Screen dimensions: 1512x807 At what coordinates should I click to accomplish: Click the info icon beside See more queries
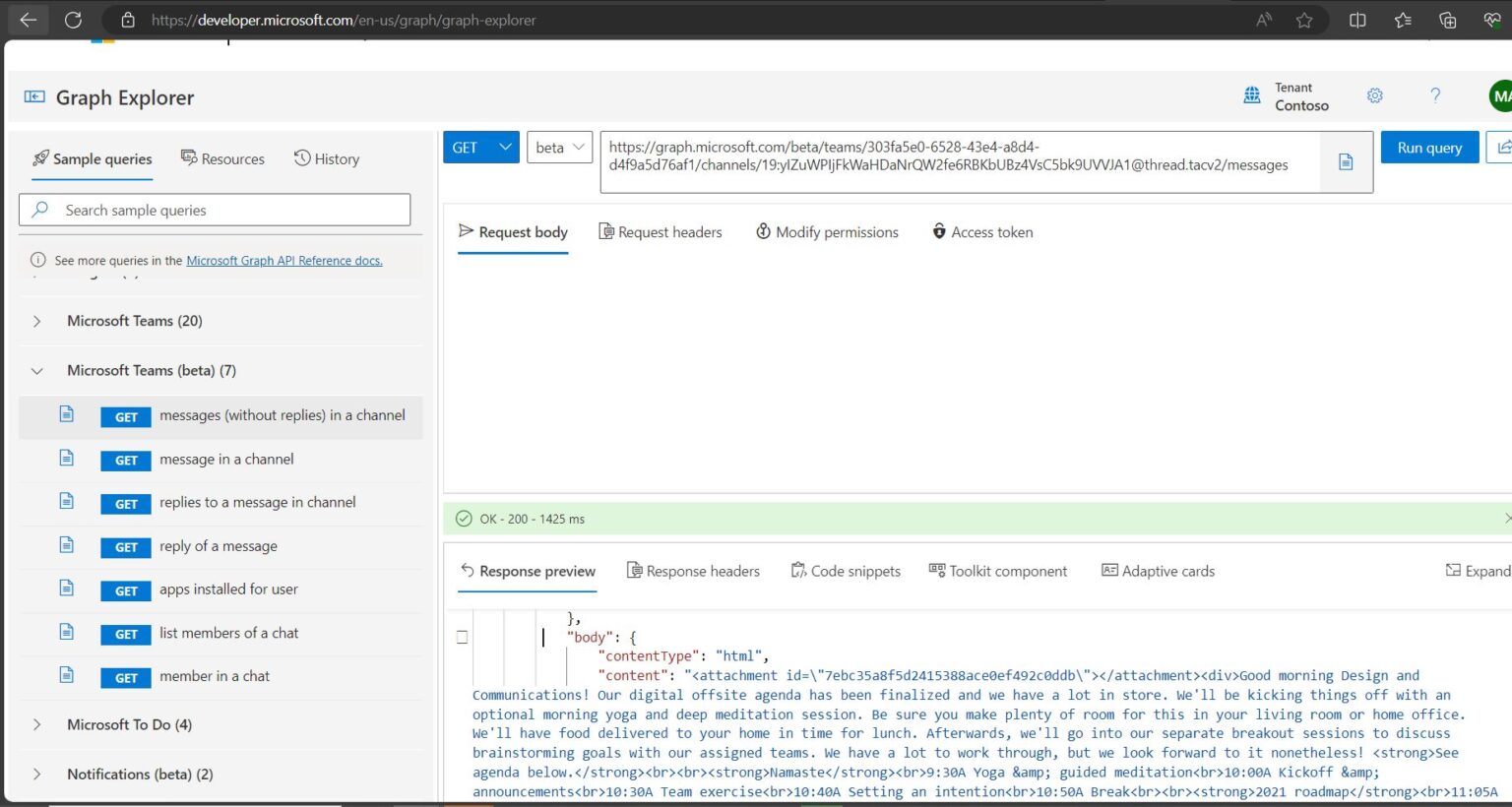pos(38,261)
